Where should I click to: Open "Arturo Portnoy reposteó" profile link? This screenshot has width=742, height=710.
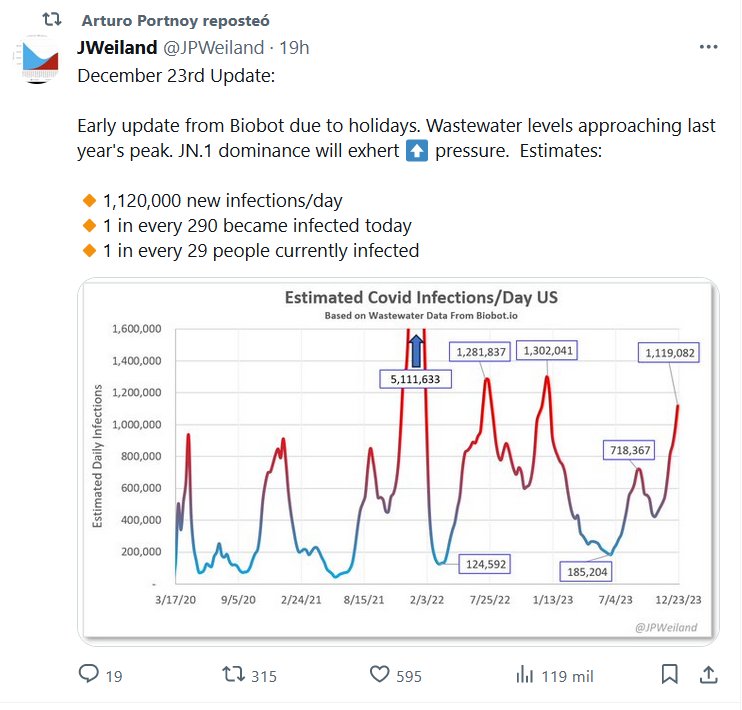click(x=174, y=20)
